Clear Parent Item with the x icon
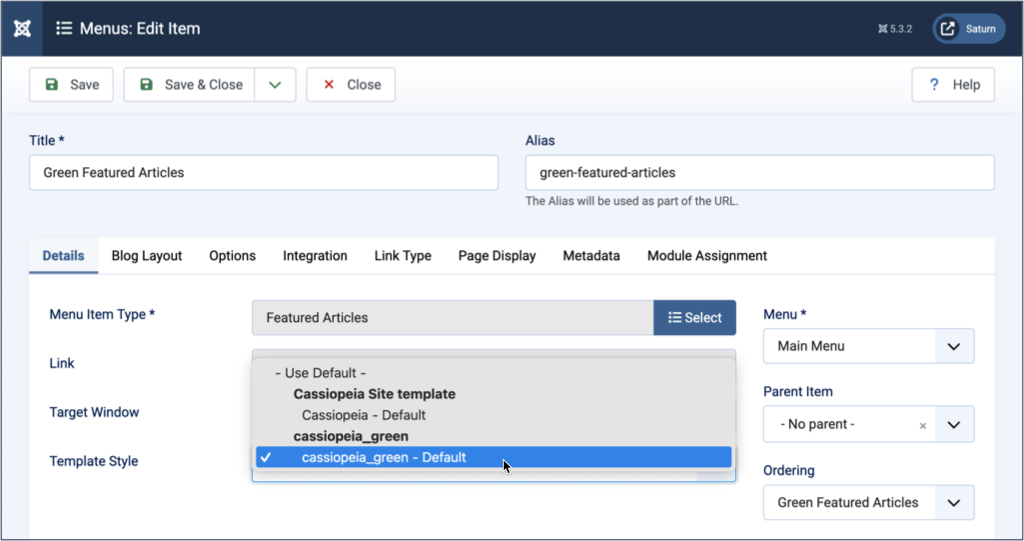1024x541 pixels. pos(922,425)
